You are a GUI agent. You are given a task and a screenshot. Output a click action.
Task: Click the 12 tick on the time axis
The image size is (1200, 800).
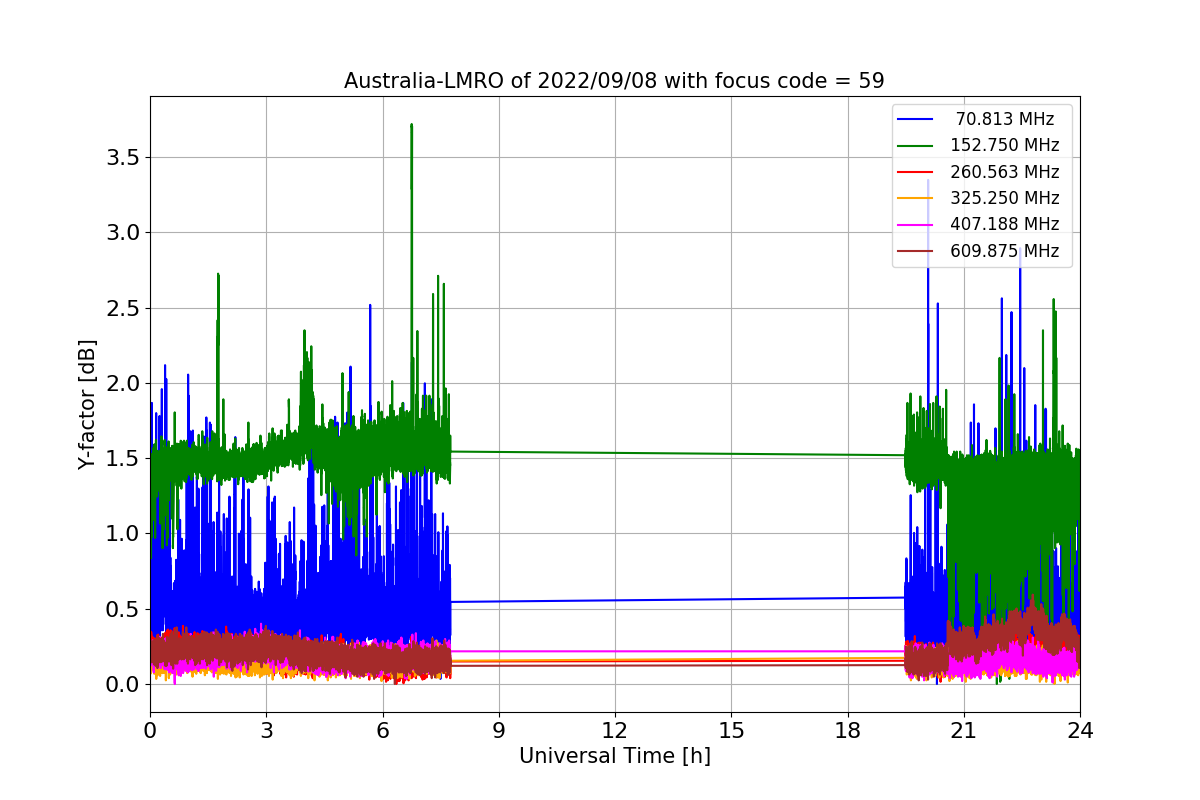615,731
